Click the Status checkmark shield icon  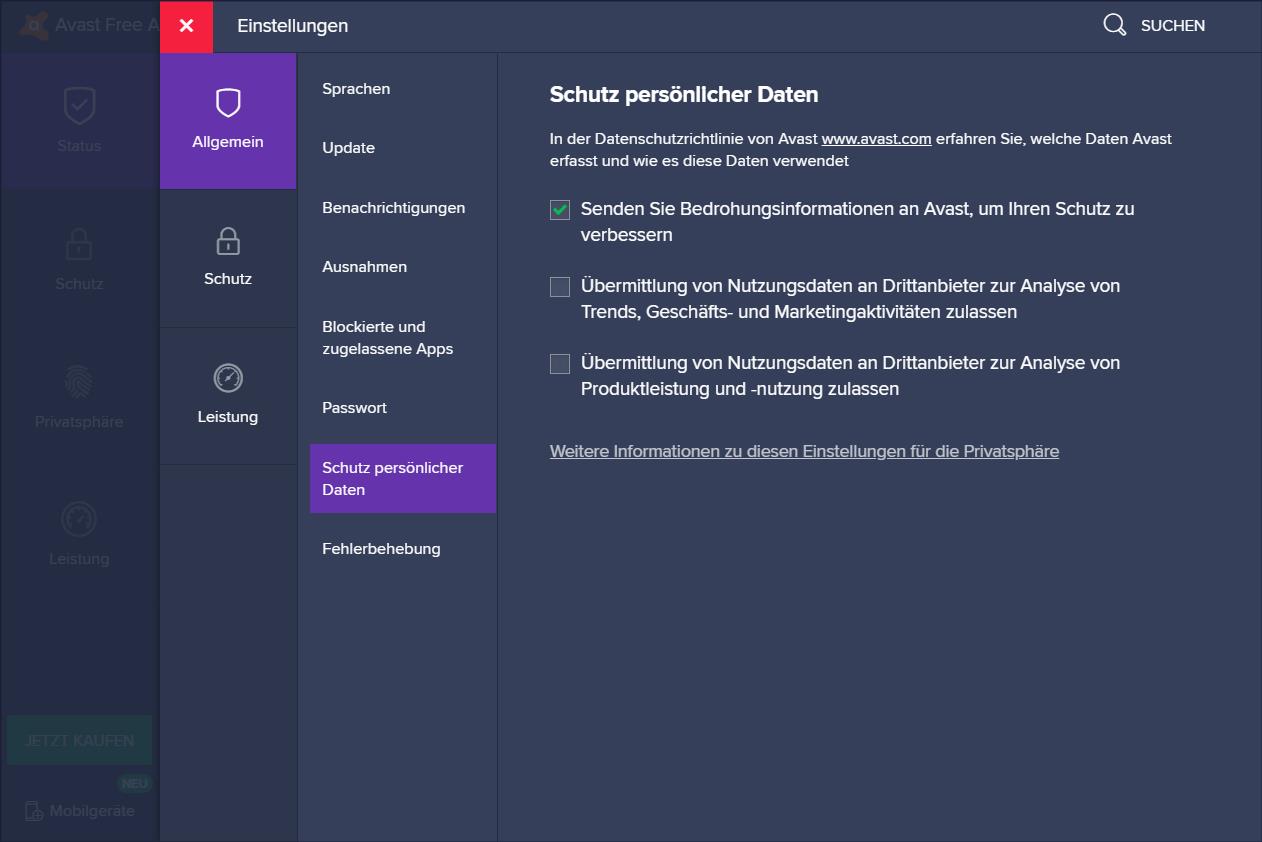tap(79, 105)
